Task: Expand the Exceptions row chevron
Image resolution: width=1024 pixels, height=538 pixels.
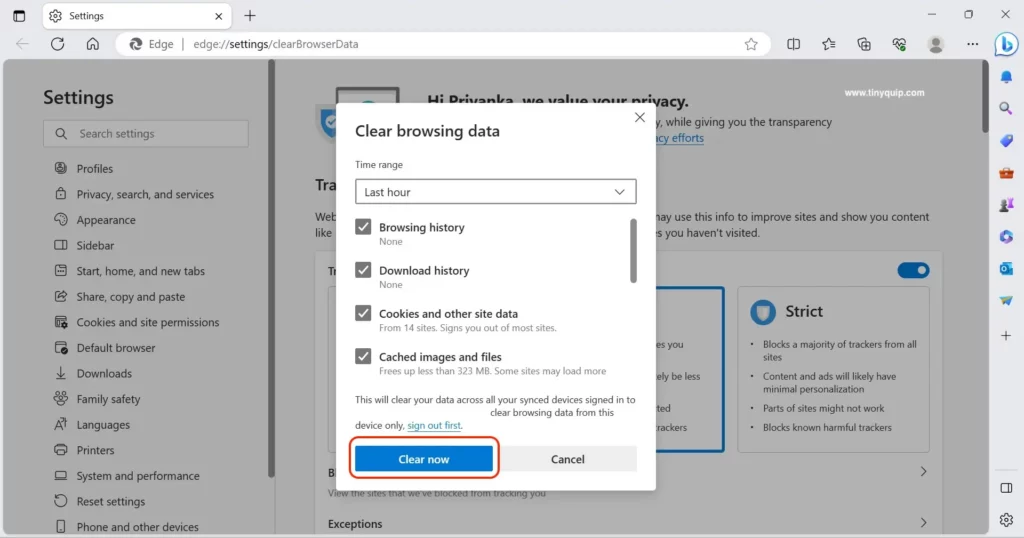Action: 923,522
